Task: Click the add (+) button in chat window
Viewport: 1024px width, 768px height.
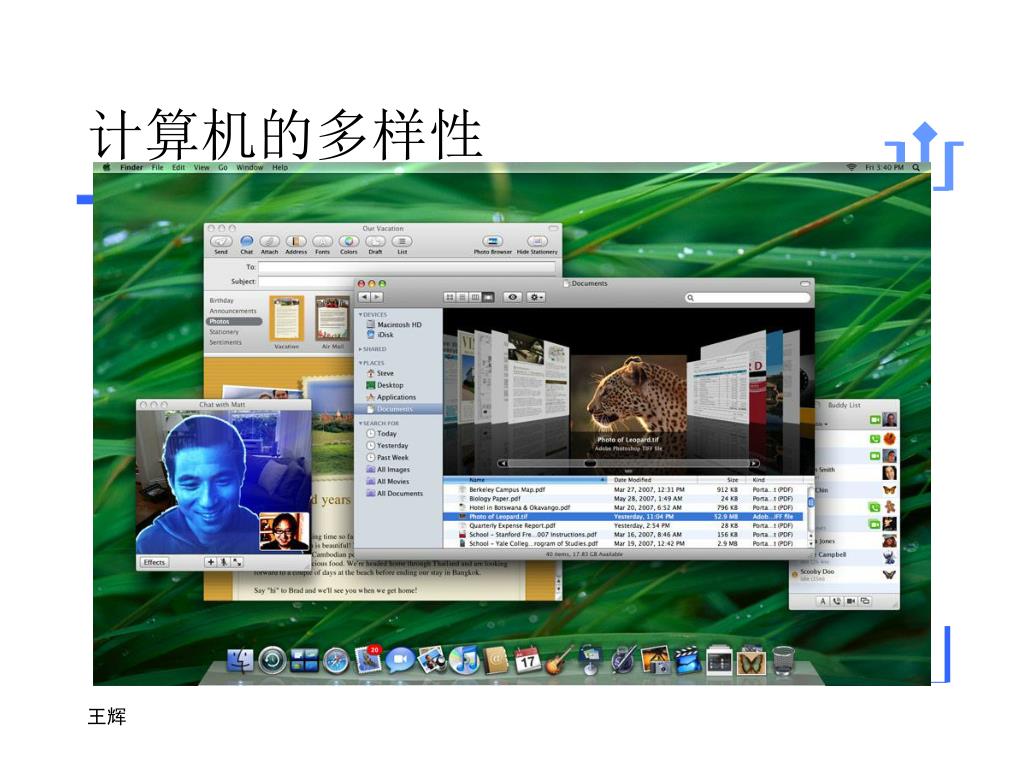Action: coord(210,562)
